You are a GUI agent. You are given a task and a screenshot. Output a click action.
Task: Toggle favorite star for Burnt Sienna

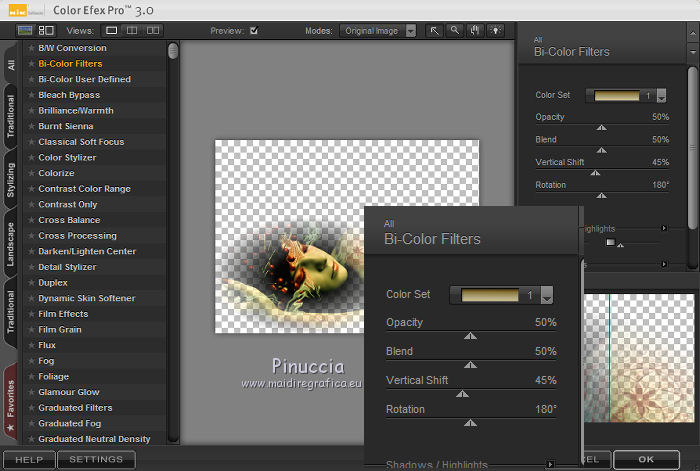[31, 126]
